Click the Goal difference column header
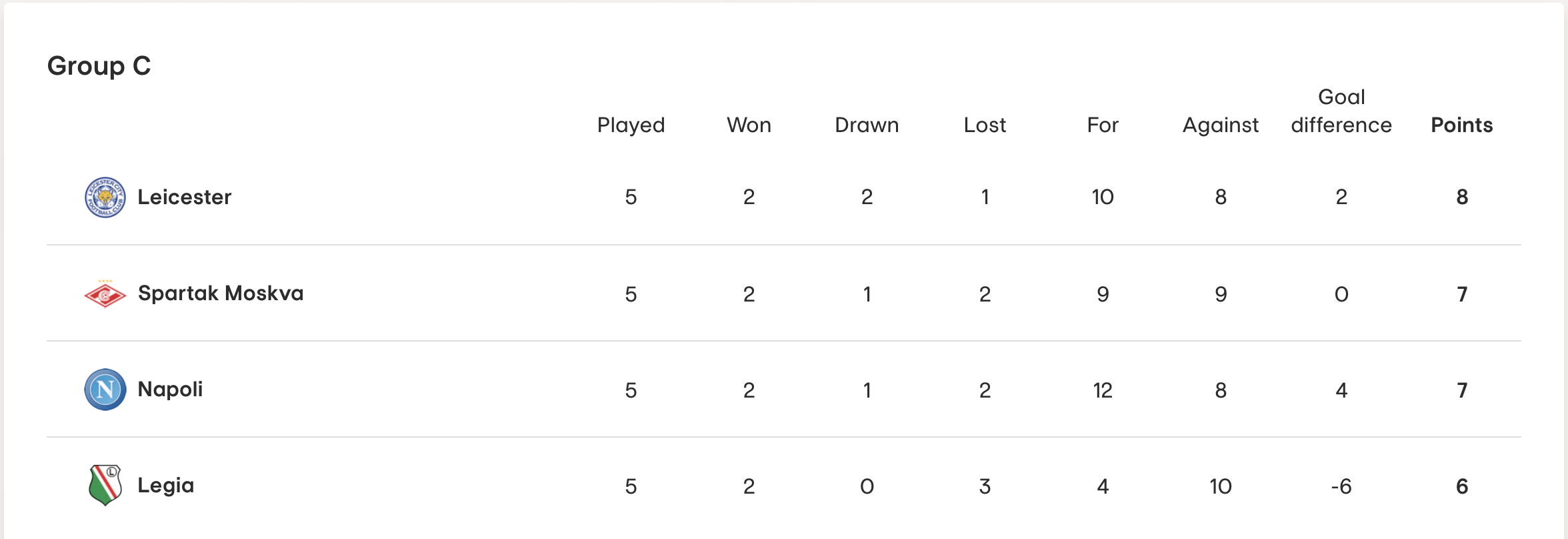This screenshot has width=1568, height=539. pos(1341,111)
